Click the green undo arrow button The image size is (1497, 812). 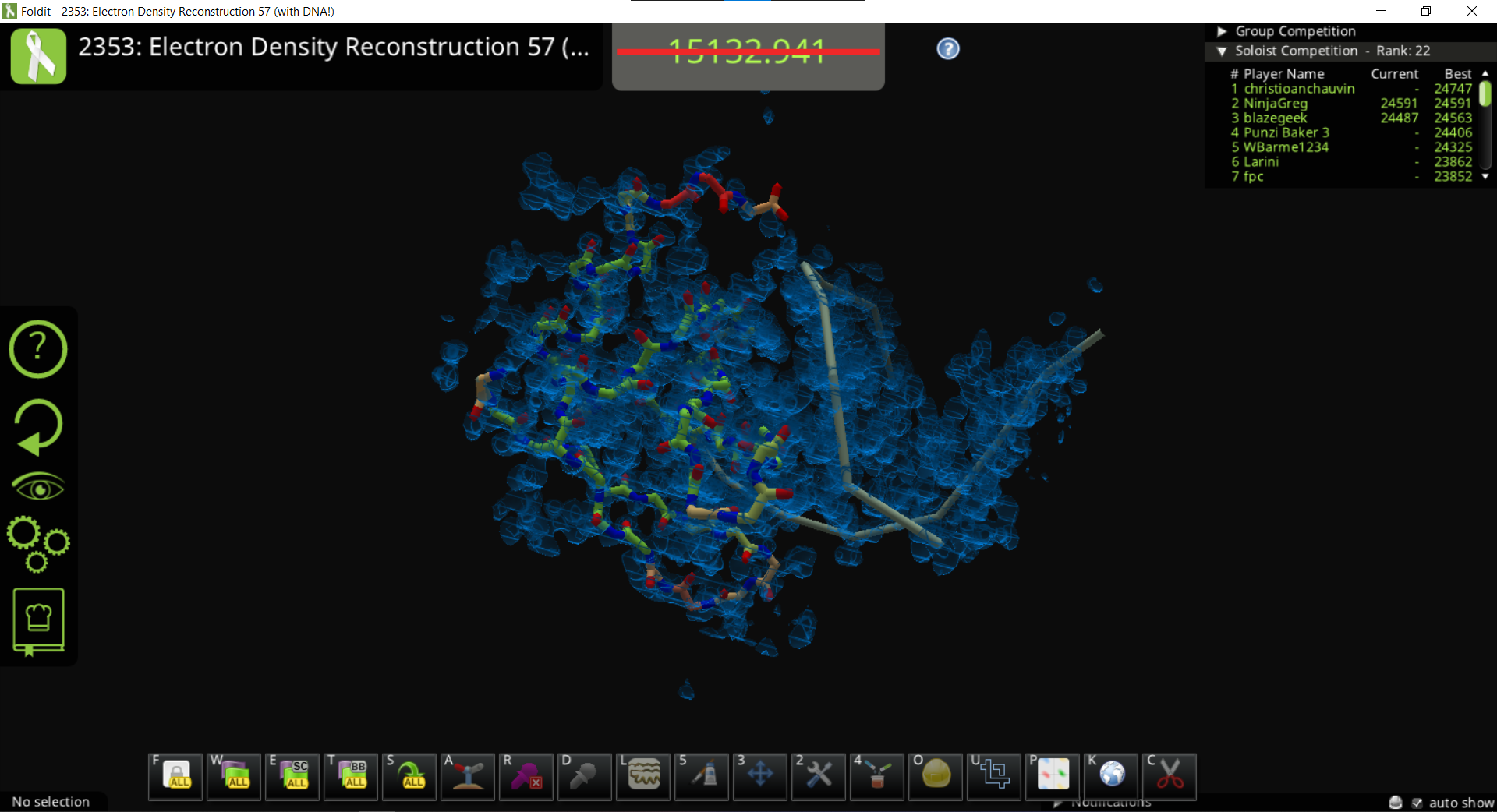pyautogui.click(x=38, y=426)
